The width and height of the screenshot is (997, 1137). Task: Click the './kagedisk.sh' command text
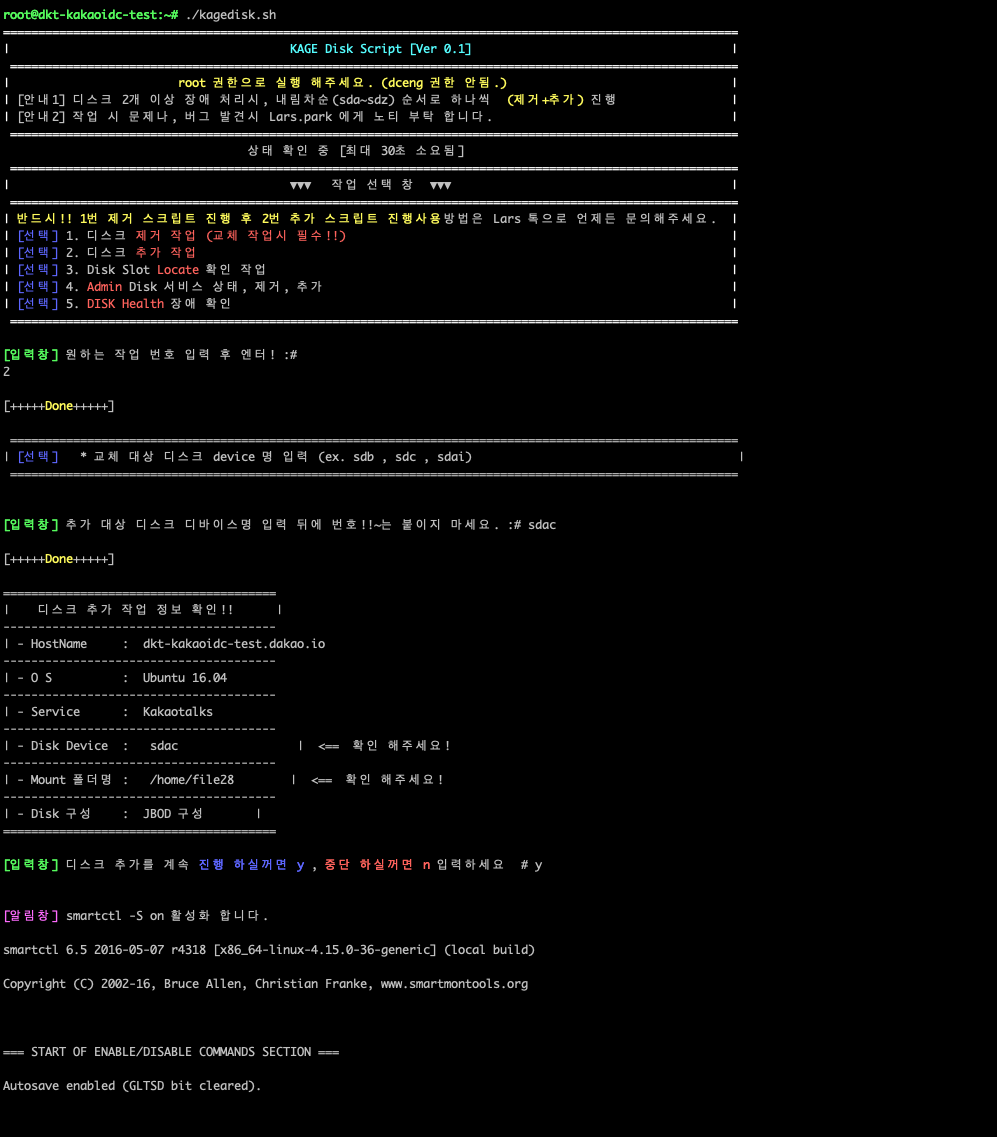coord(231,15)
